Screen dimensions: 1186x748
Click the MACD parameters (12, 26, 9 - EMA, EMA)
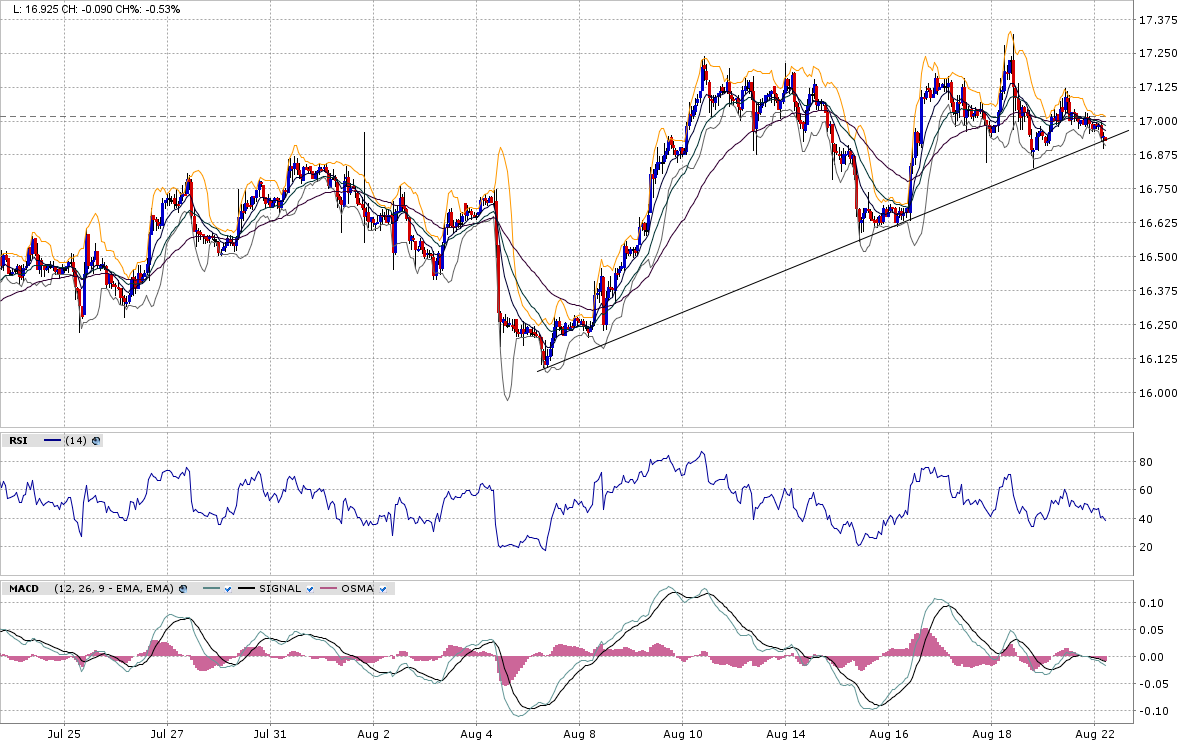click(114, 588)
